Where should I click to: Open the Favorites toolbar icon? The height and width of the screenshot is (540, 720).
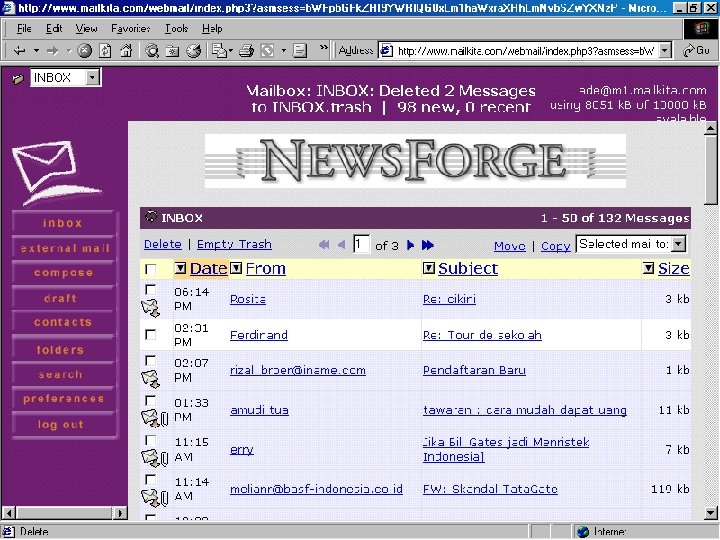(x=173, y=51)
